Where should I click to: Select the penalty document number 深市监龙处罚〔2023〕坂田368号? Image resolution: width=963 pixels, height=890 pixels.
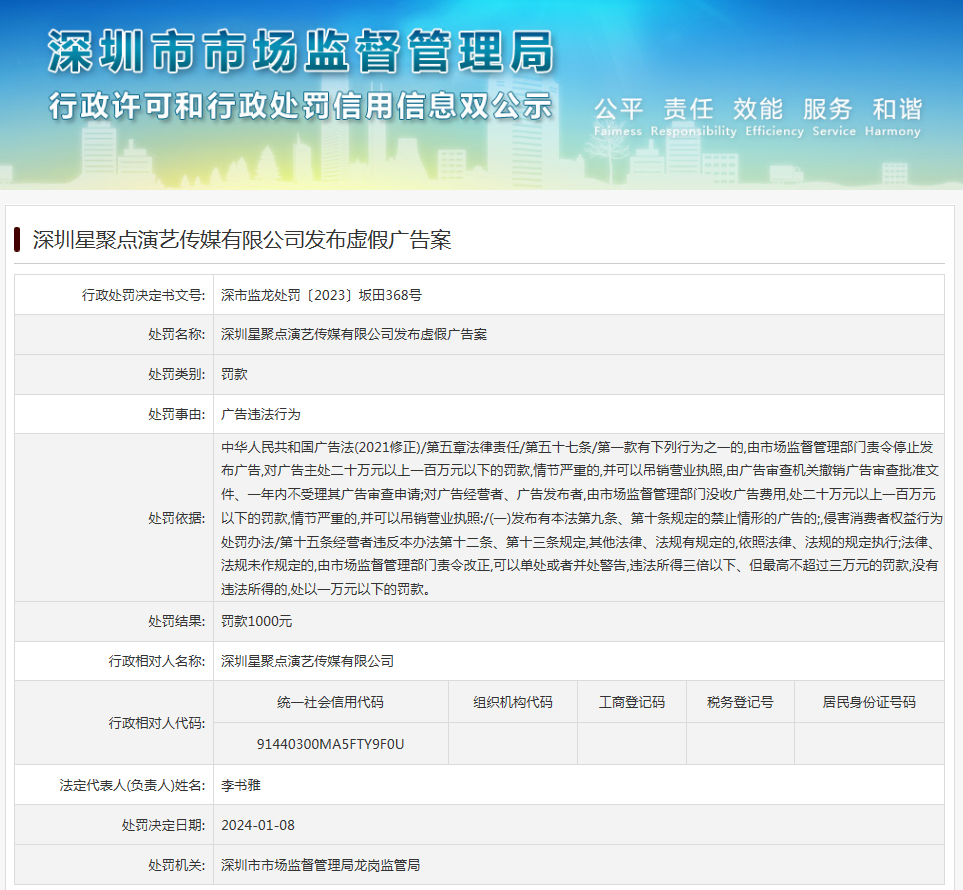pyautogui.click(x=321, y=295)
